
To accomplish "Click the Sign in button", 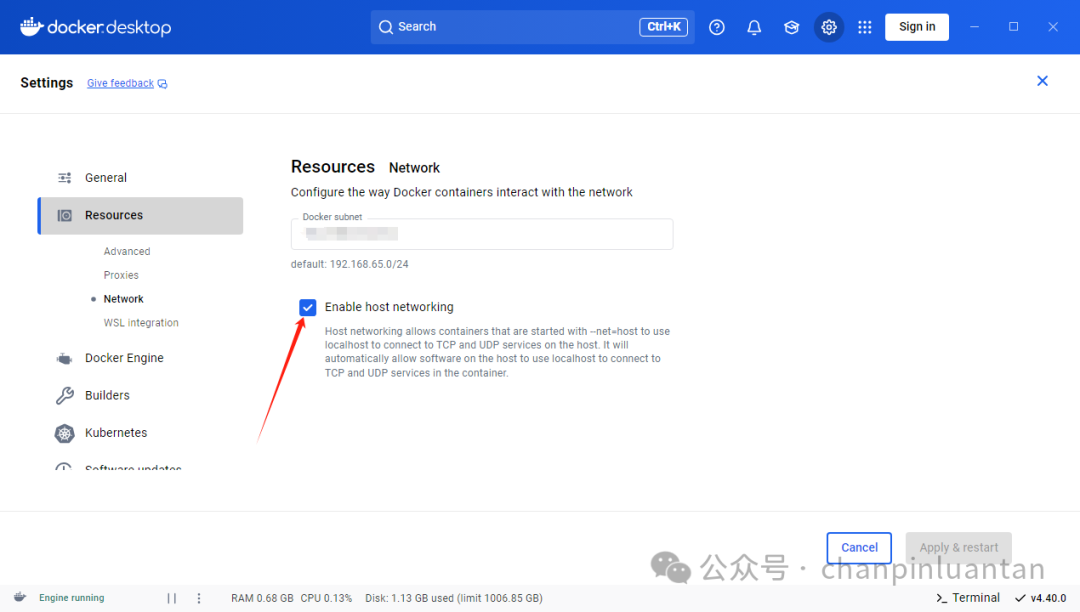I will (917, 27).
